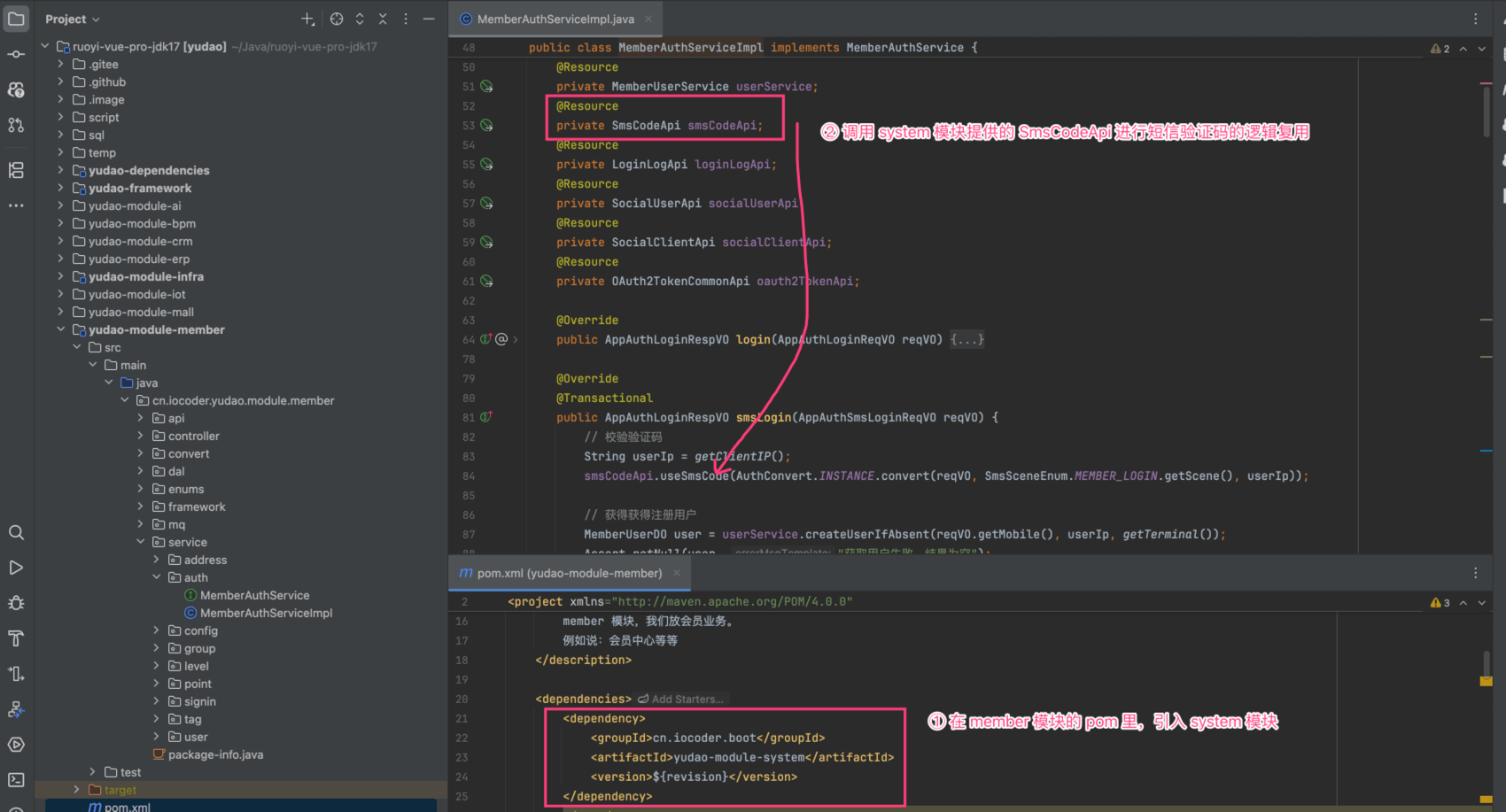
Task: Switch to MemberAuthServiceImpl.java editor tab
Action: (555, 19)
